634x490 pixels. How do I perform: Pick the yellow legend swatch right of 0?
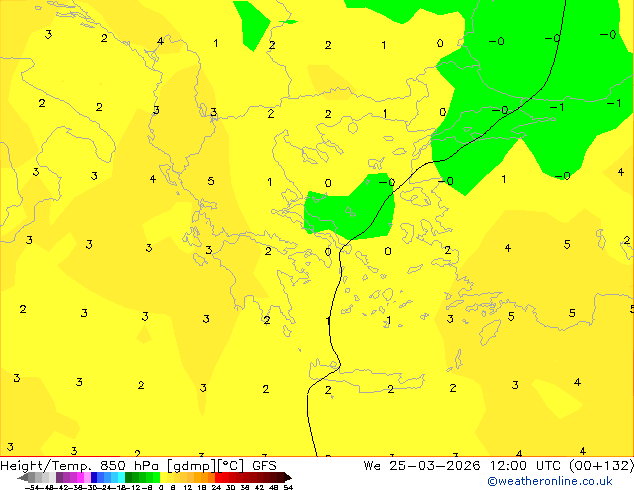pos(163,478)
